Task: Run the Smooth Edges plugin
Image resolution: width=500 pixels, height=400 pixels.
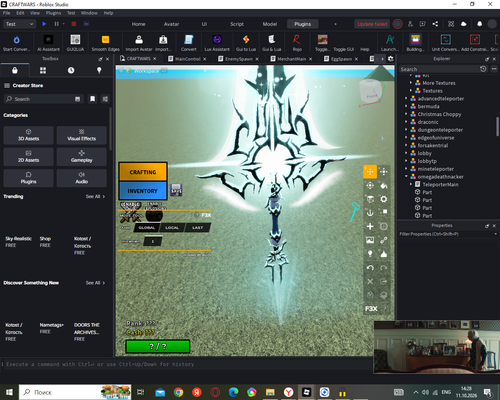Action: coord(105,43)
